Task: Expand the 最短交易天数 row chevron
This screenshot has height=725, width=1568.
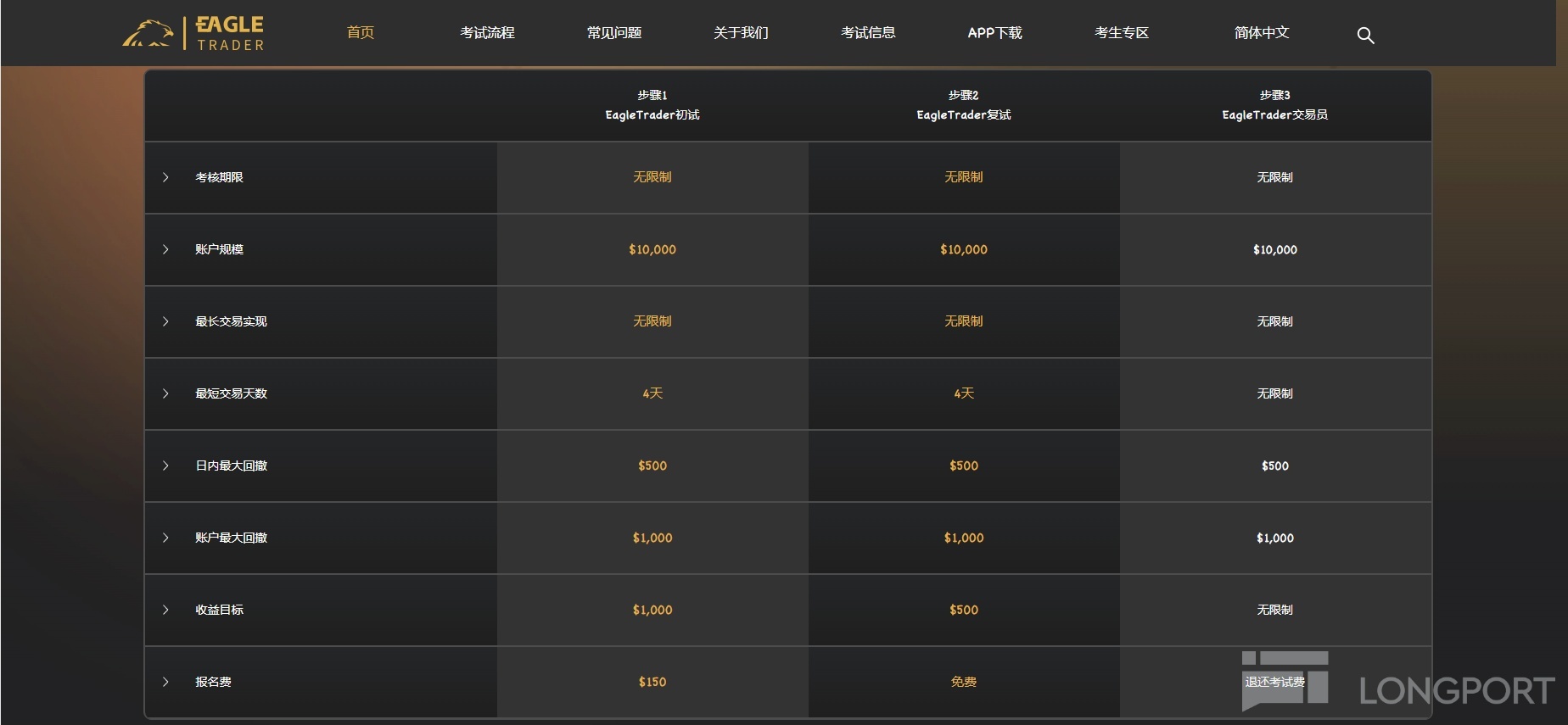Action: point(165,393)
